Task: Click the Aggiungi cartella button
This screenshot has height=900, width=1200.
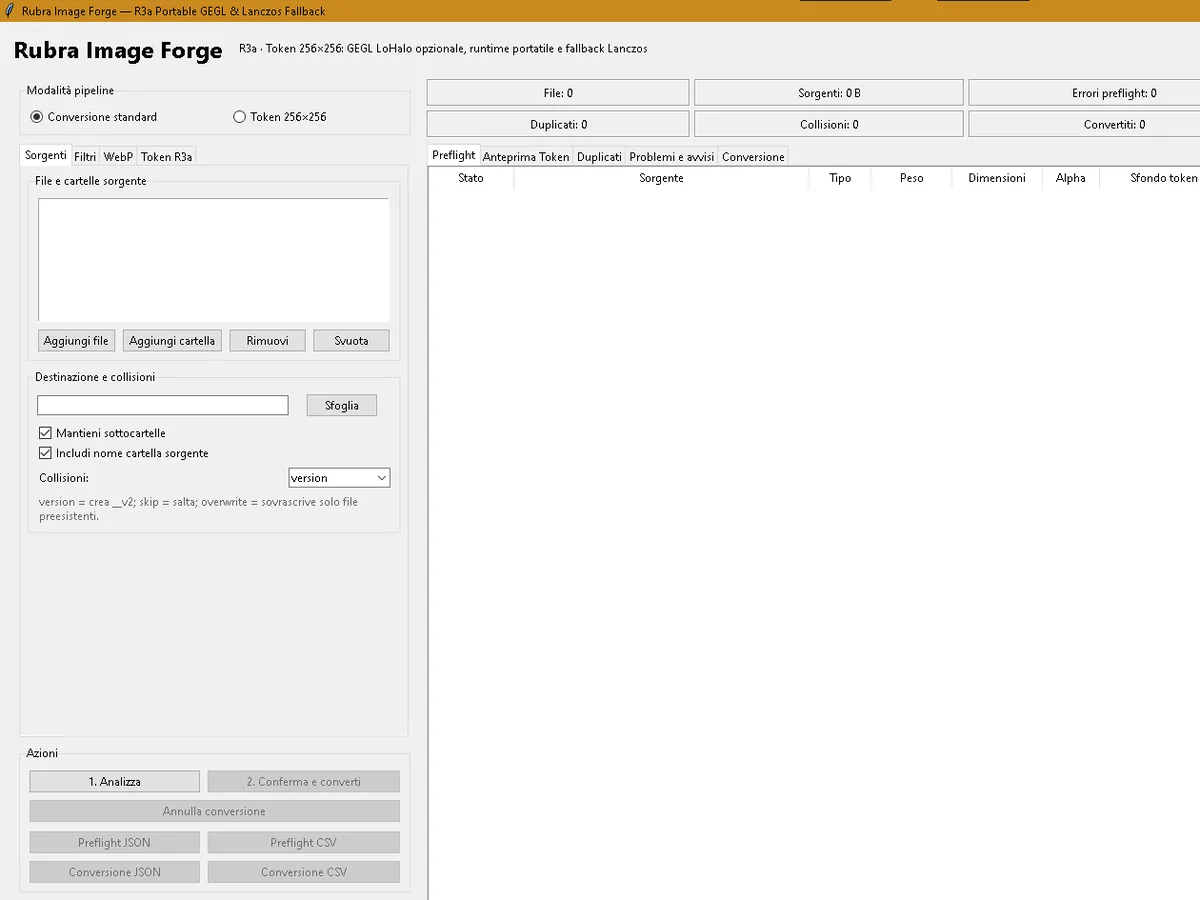Action: [172, 341]
